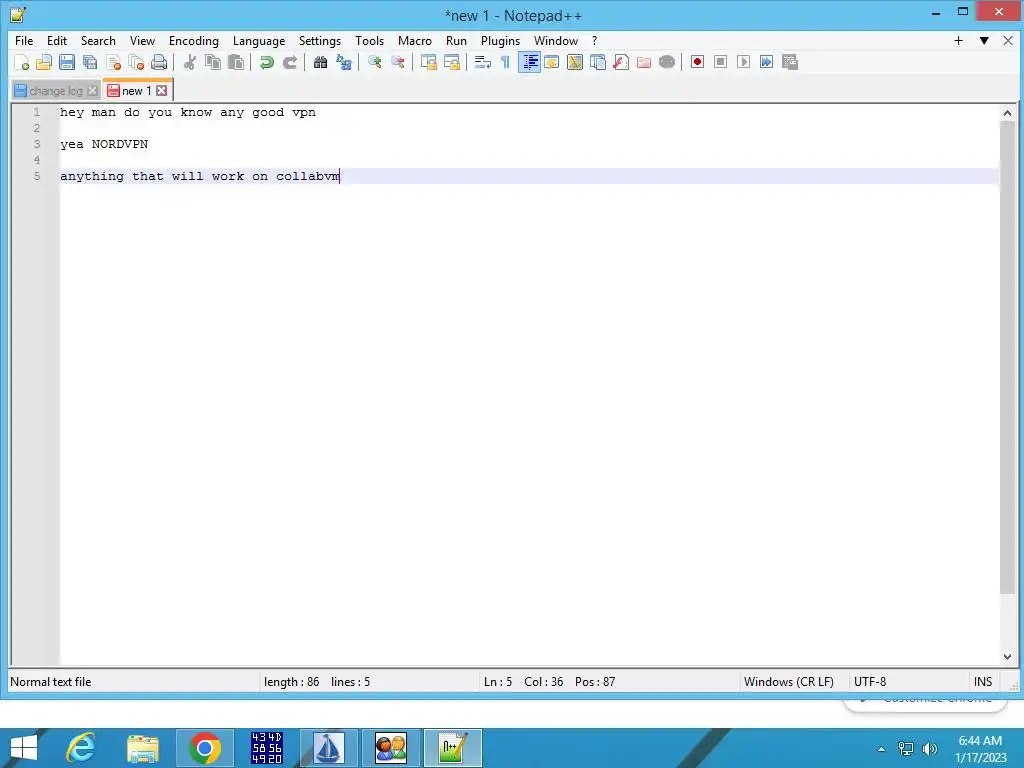This screenshot has width=1024, height=768.
Task: Switch to the change.log tab
Action: [56, 91]
